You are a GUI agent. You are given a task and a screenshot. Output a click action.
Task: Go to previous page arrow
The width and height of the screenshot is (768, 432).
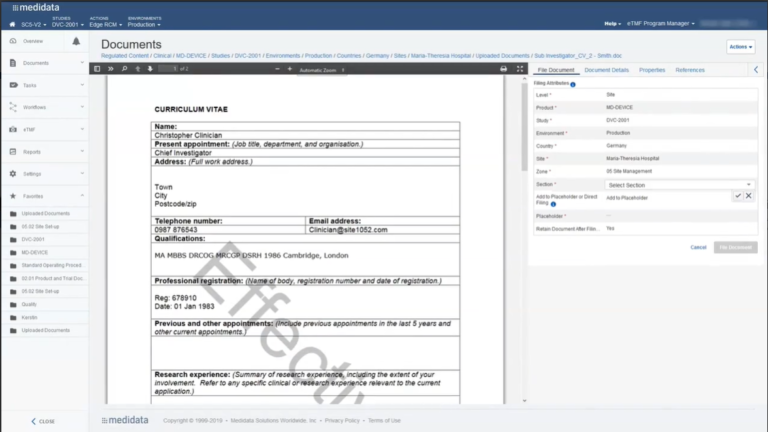point(138,69)
